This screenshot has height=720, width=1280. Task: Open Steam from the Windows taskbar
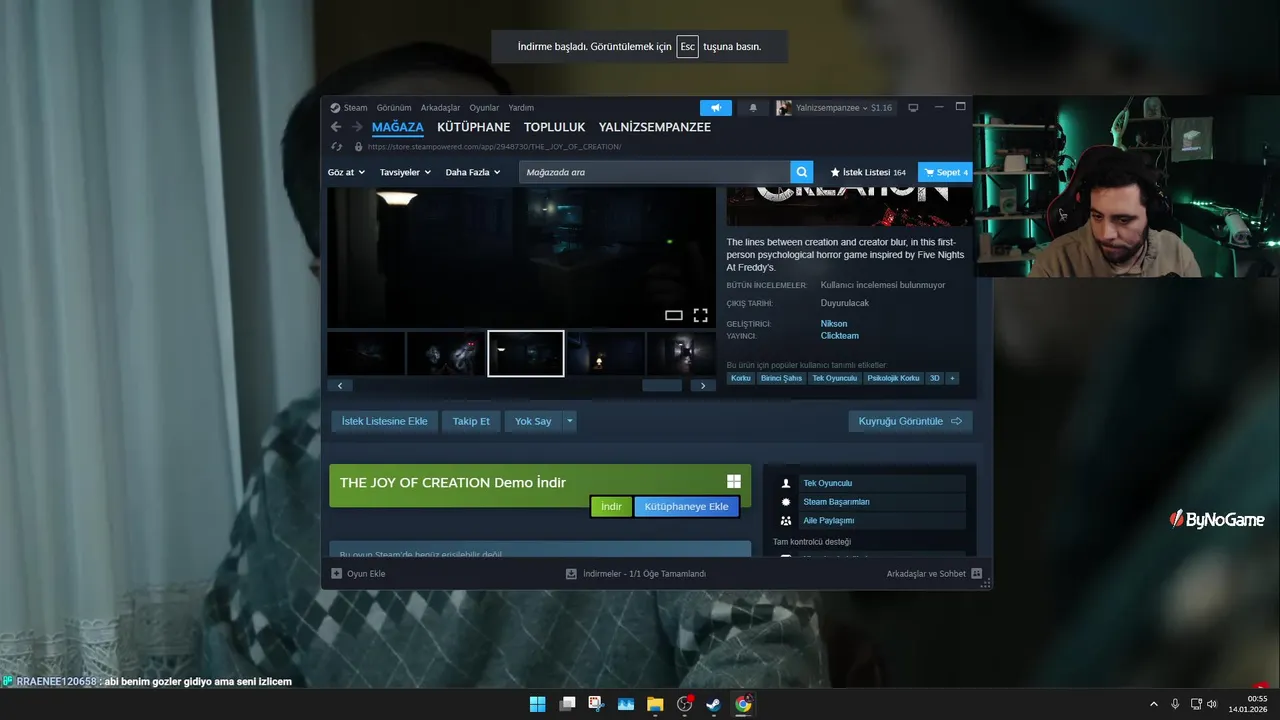point(713,704)
